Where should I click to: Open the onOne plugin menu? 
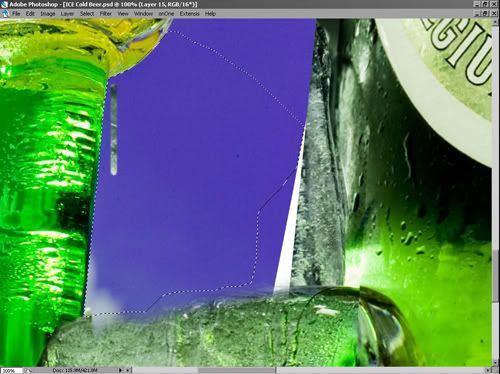[x=166, y=14]
